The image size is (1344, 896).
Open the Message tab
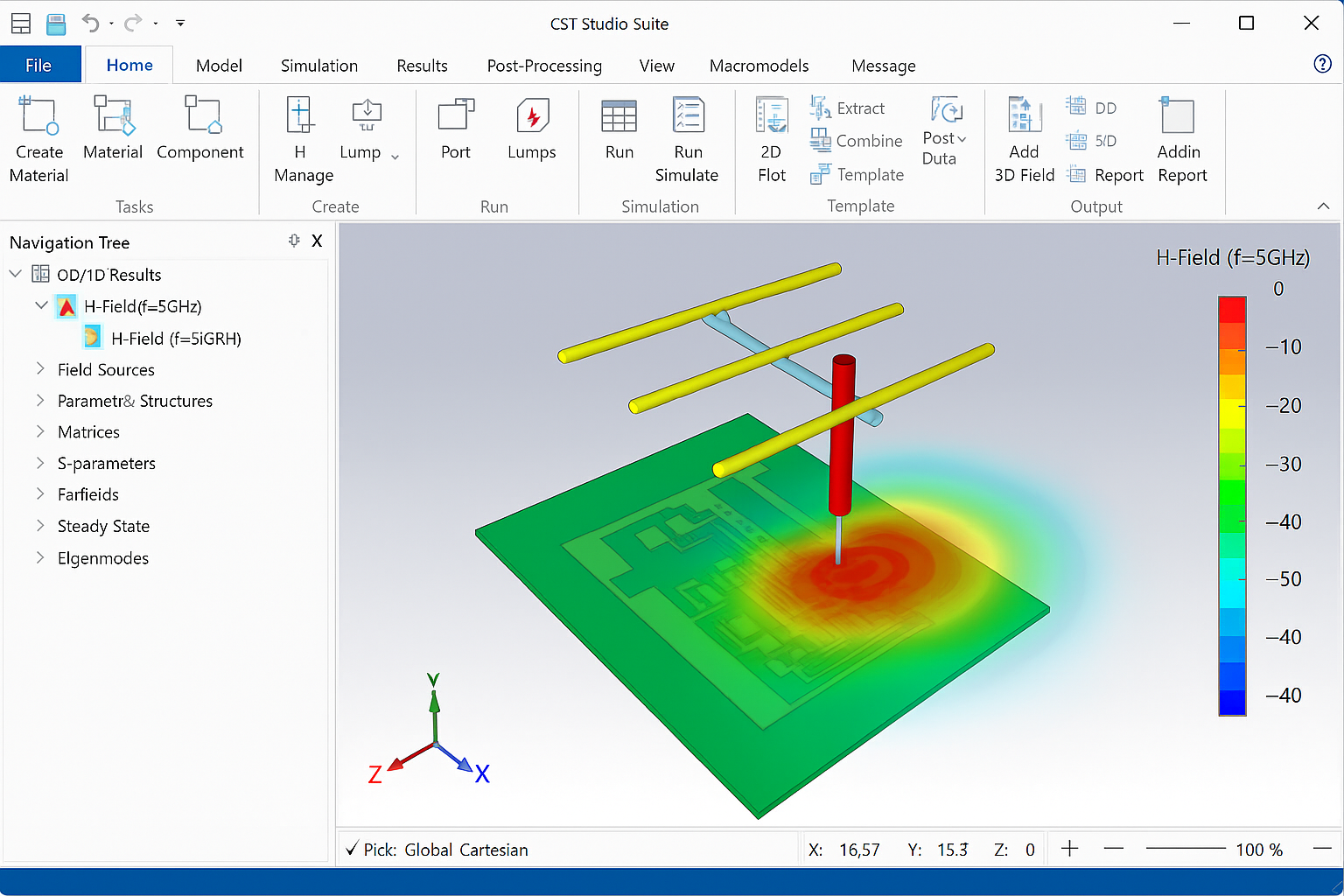[883, 66]
